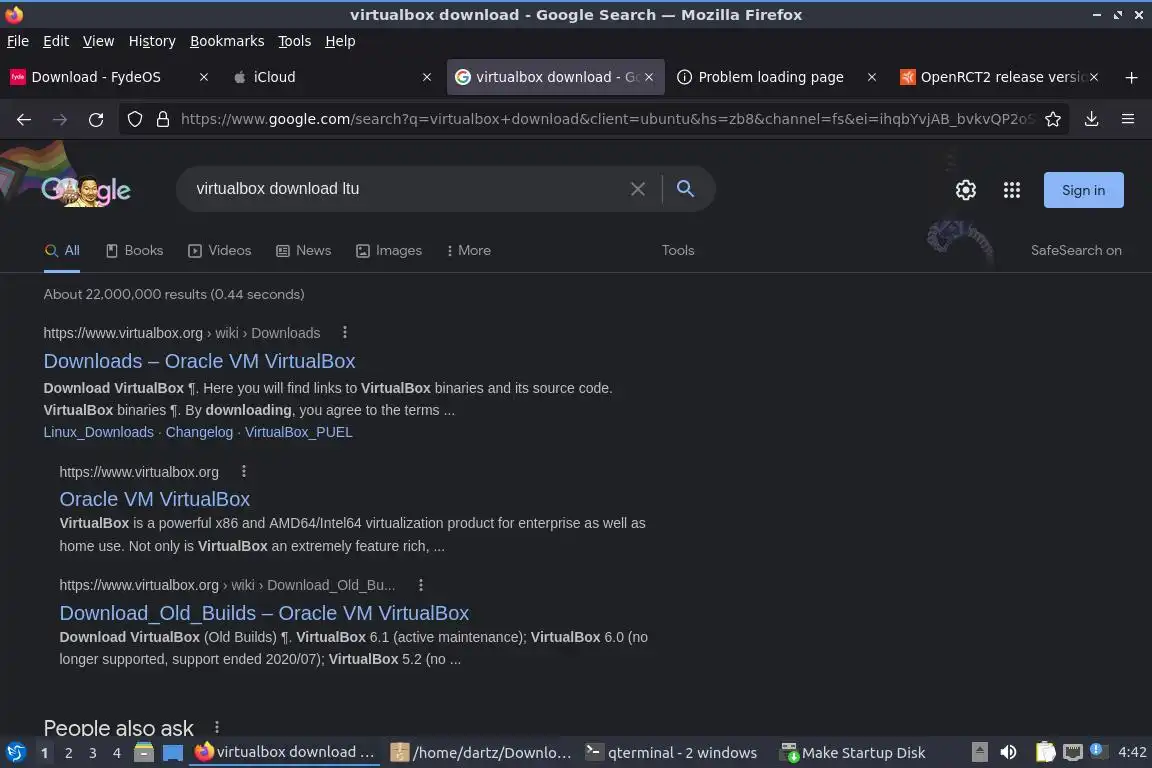Open options for Download_Old_Bu... result
The height and width of the screenshot is (768, 1152).
click(x=420, y=585)
